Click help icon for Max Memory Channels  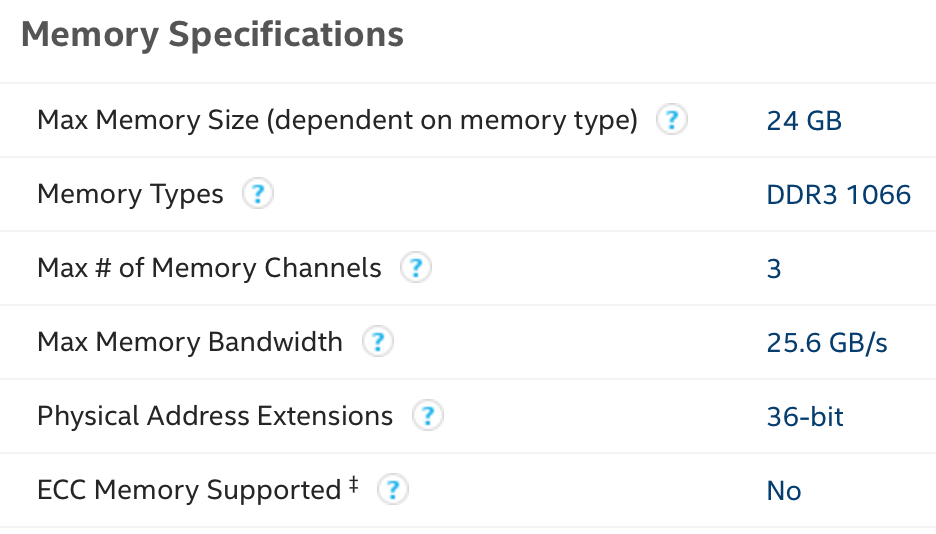point(415,268)
